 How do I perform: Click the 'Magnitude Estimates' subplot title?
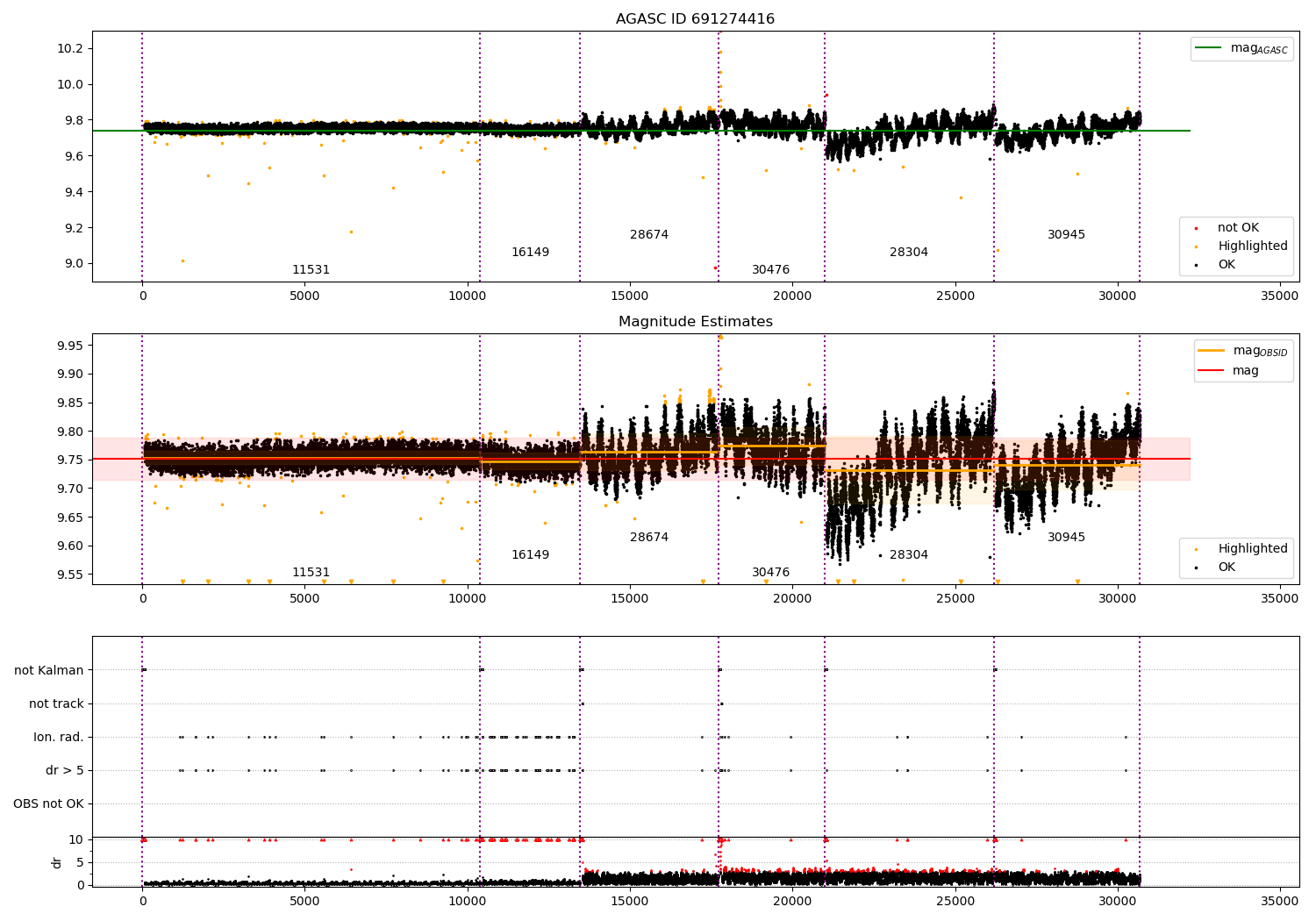pyautogui.click(x=696, y=322)
